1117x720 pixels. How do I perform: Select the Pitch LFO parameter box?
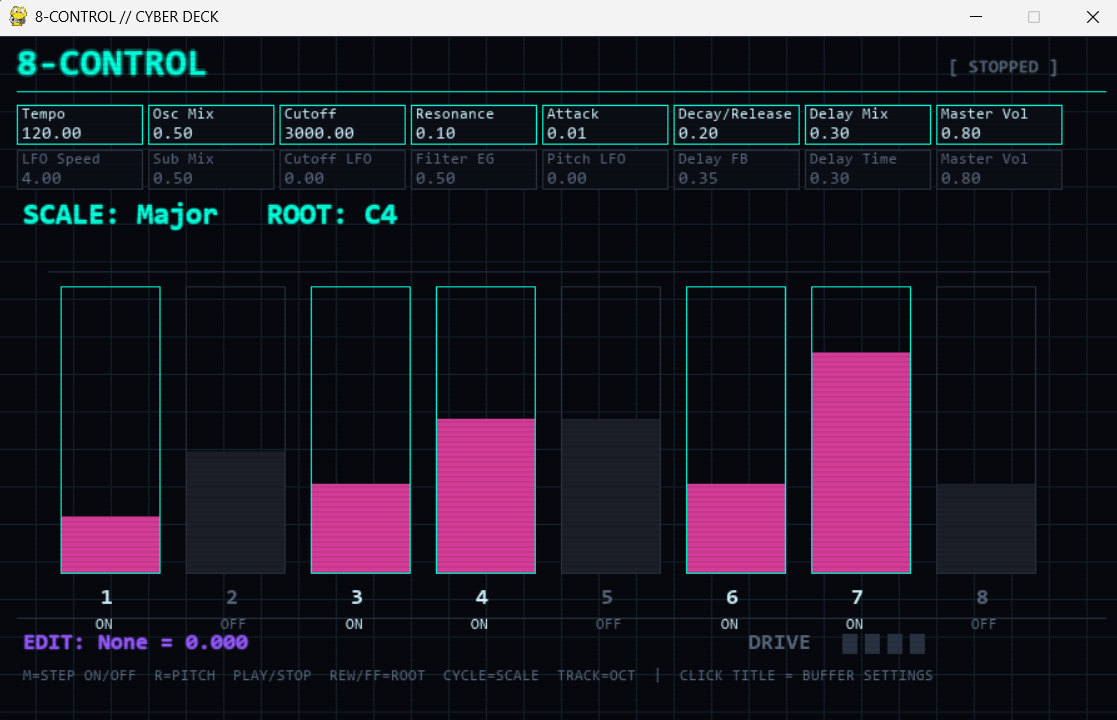pyautogui.click(x=605, y=169)
